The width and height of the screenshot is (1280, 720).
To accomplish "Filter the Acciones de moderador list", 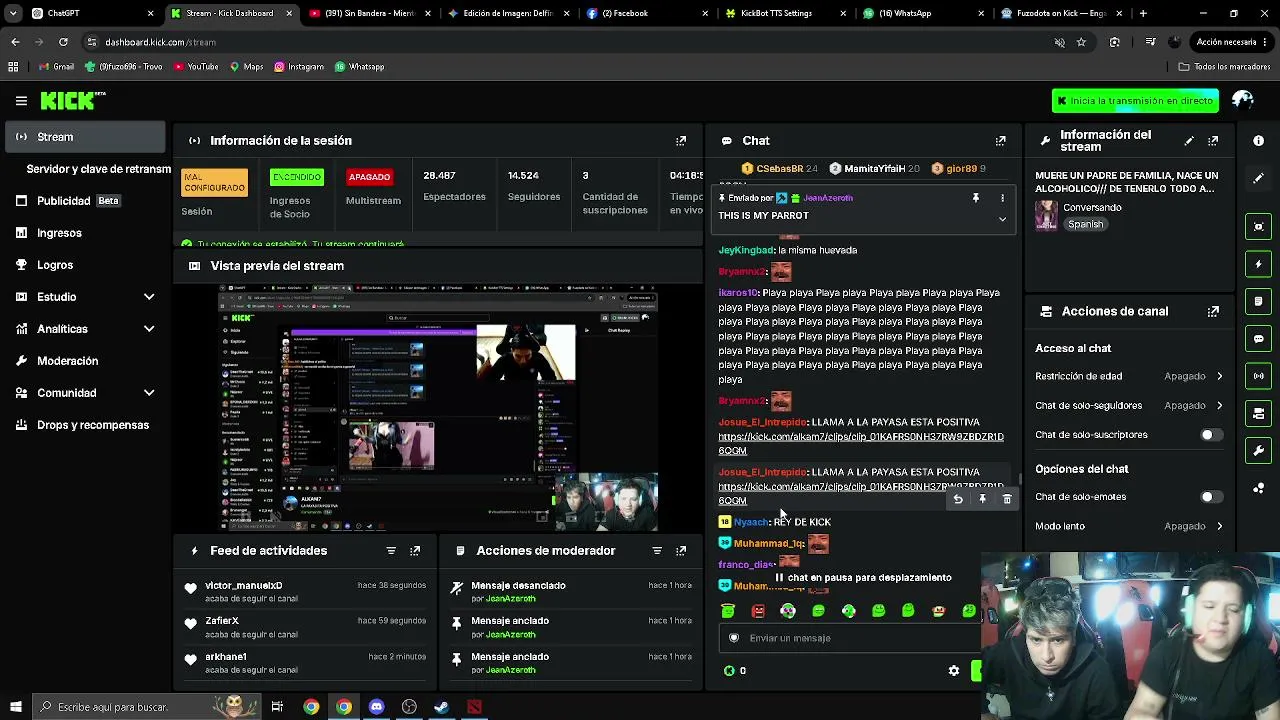I will tap(657, 551).
